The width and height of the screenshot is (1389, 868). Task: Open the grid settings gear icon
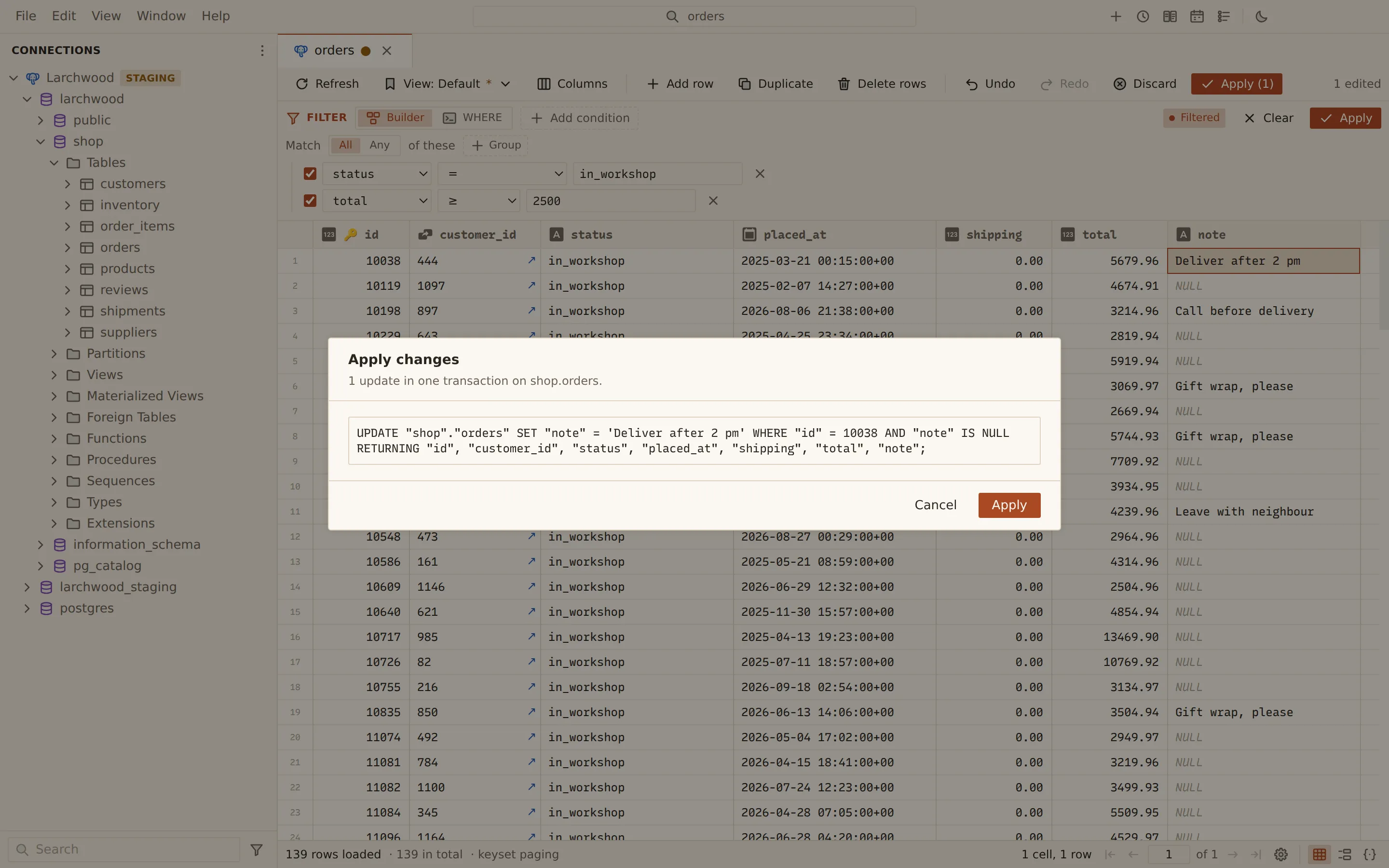pyautogui.click(x=1280, y=854)
